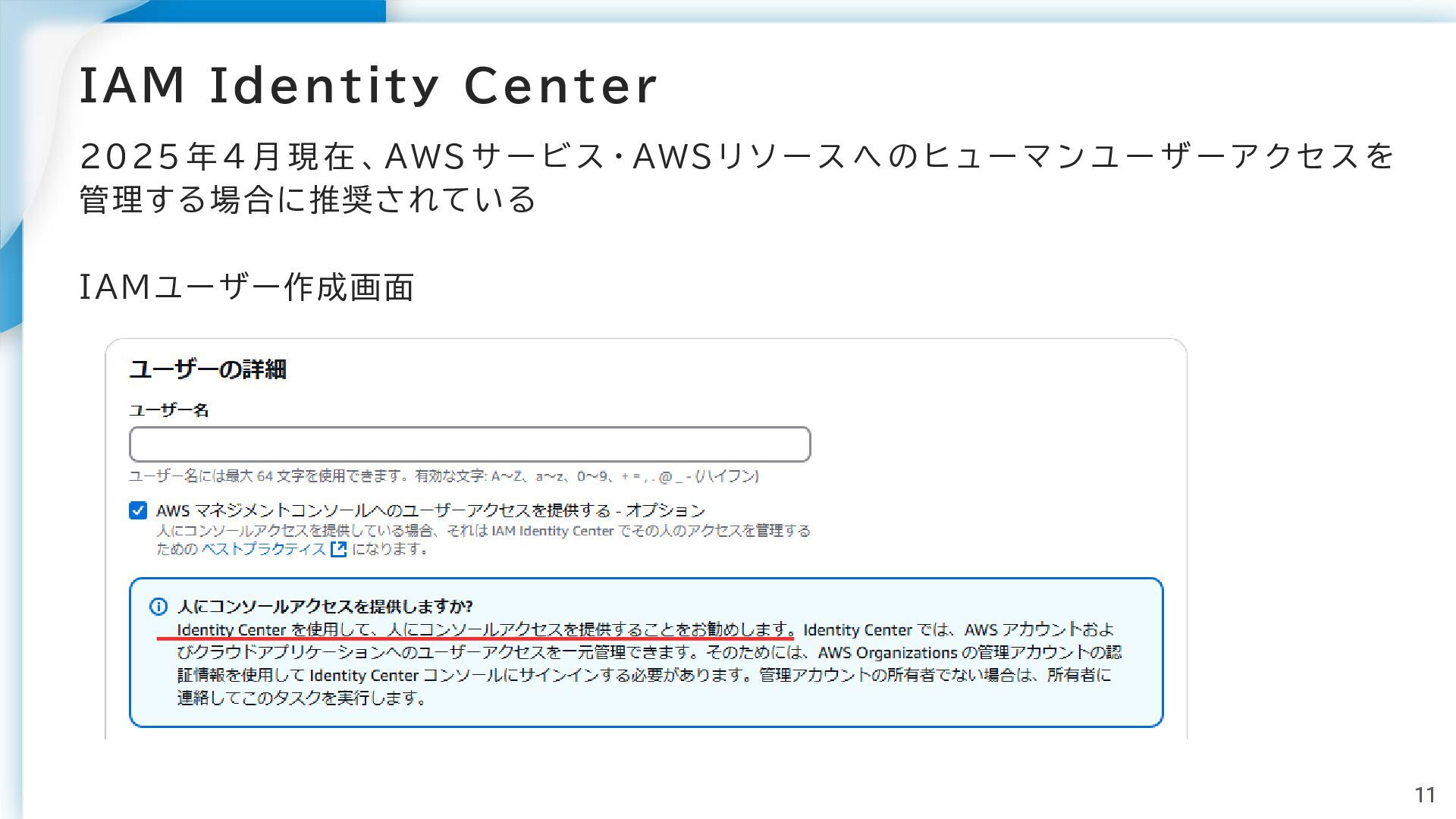Click the slide page number 11
The height and width of the screenshot is (819, 1456).
point(1425,795)
